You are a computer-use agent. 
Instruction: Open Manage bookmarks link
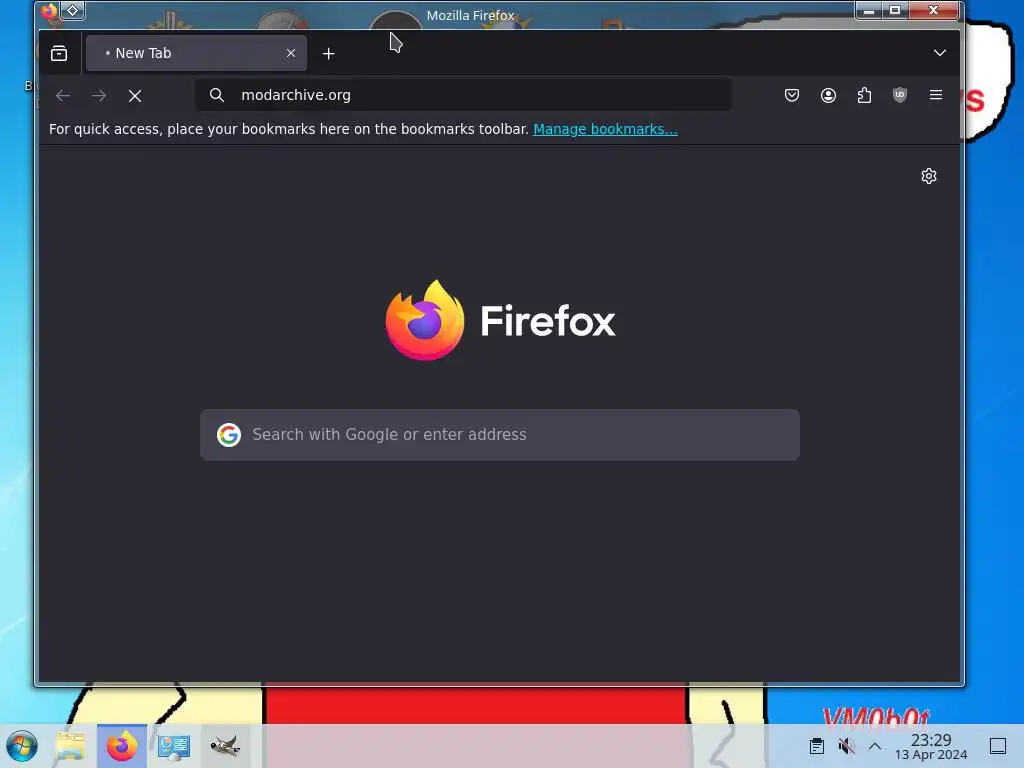pos(605,129)
